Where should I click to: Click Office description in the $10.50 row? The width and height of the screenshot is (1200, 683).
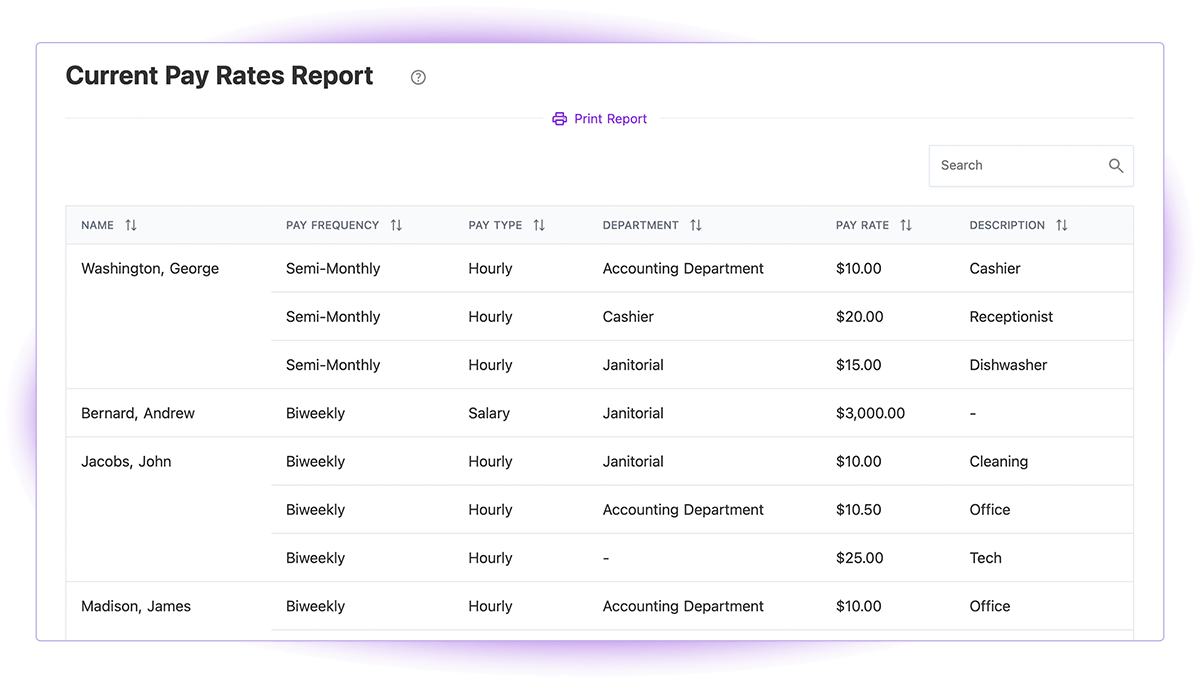click(990, 510)
